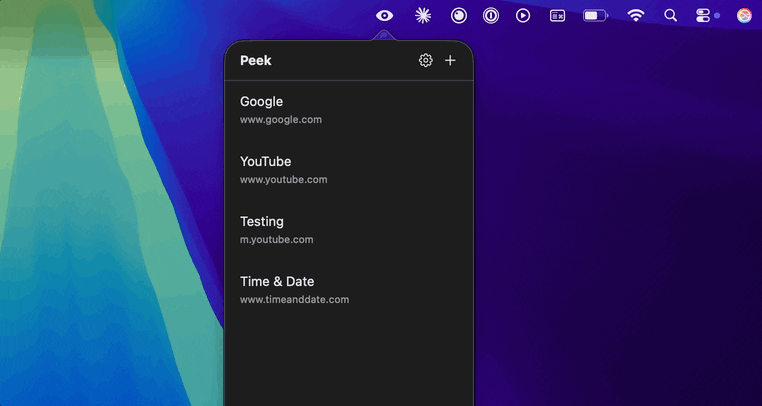This screenshot has height=406, width=762.
Task: Click the colorful Siri-style icon in the menu bar
Action: click(744, 16)
